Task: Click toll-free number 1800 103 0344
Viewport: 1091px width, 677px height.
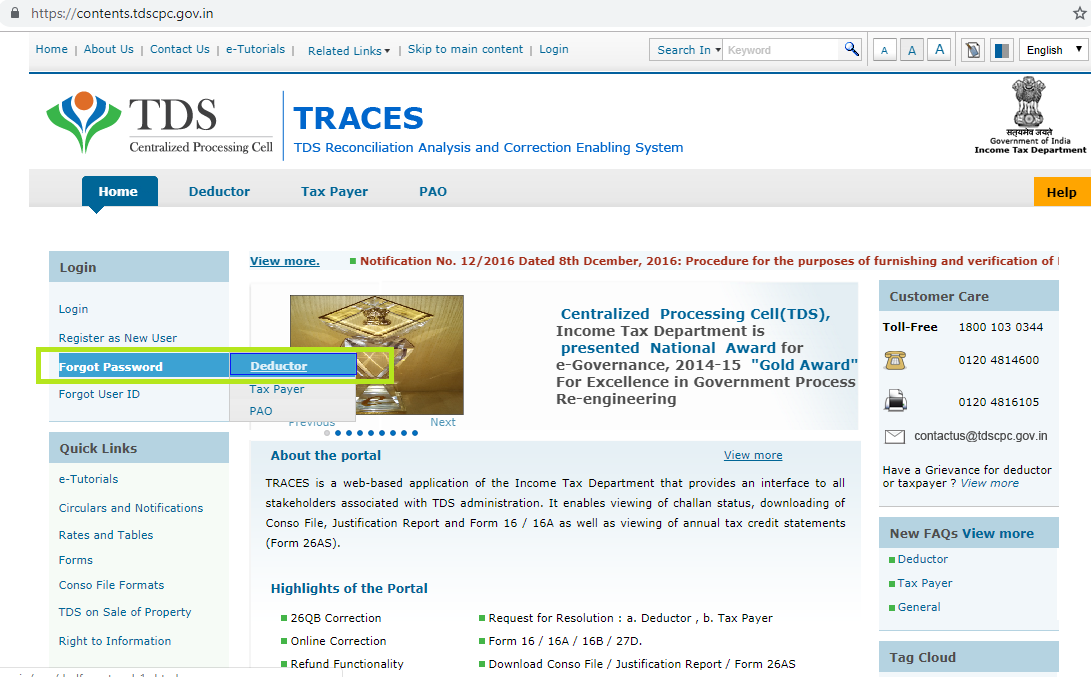Action: tap(1001, 327)
